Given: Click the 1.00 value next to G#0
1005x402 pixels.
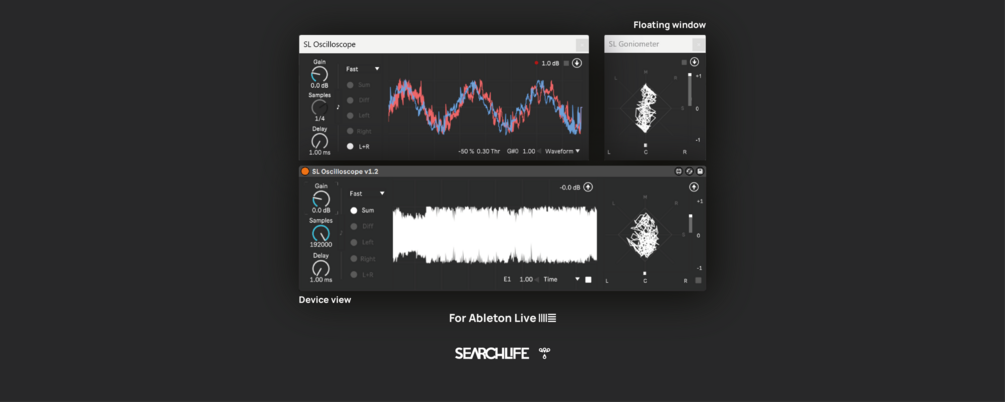Looking at the screenshot, I should point(528,151).
